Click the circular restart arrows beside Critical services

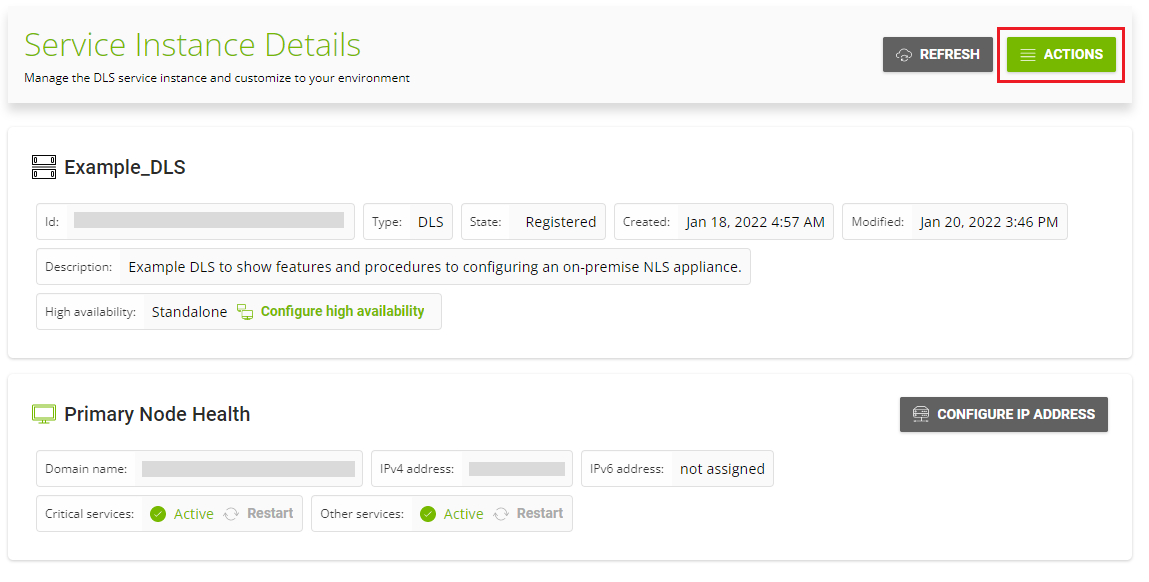tap(233, 513)
